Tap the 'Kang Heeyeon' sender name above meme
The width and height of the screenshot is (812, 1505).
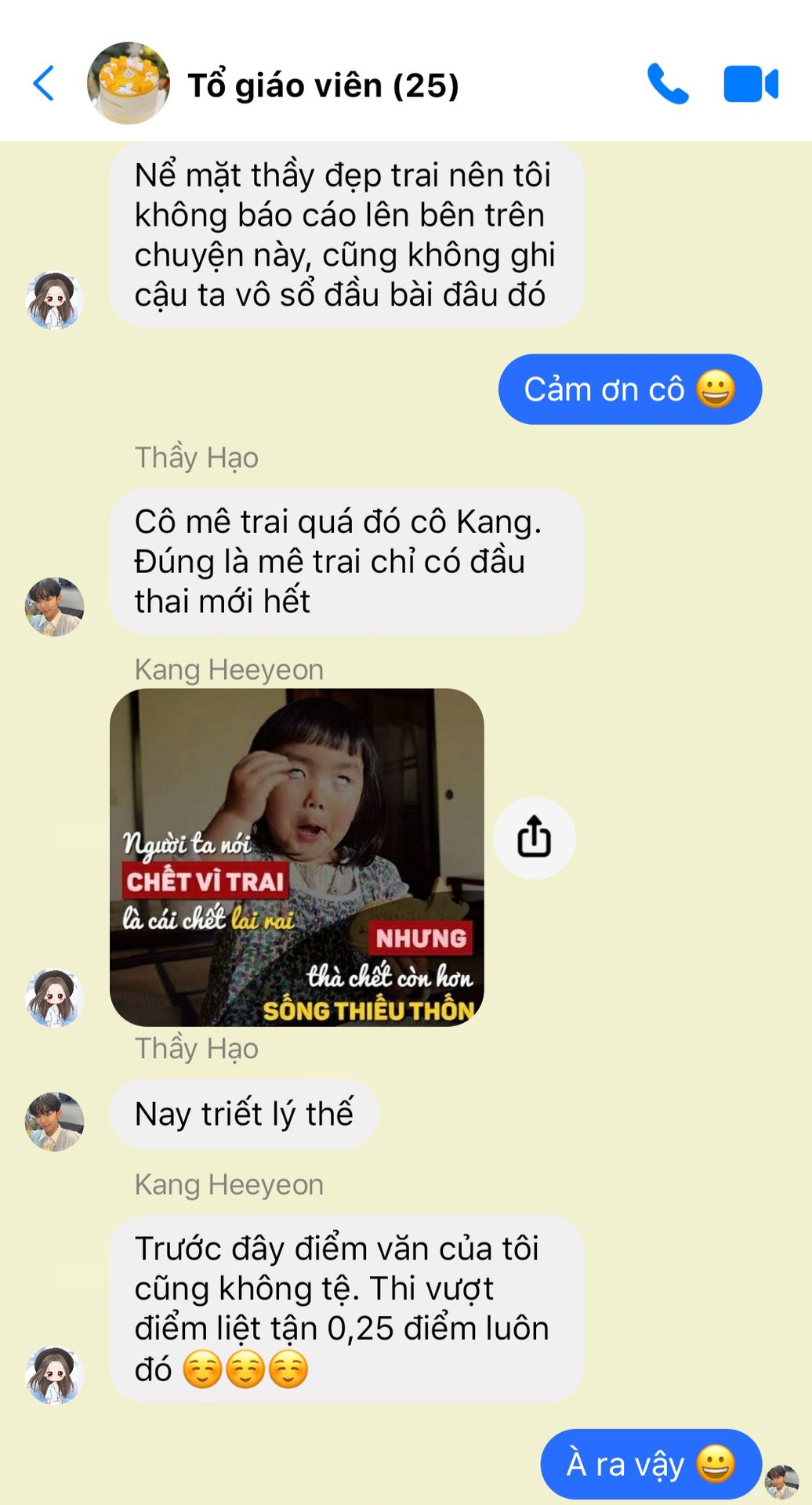tap(229, 669)
